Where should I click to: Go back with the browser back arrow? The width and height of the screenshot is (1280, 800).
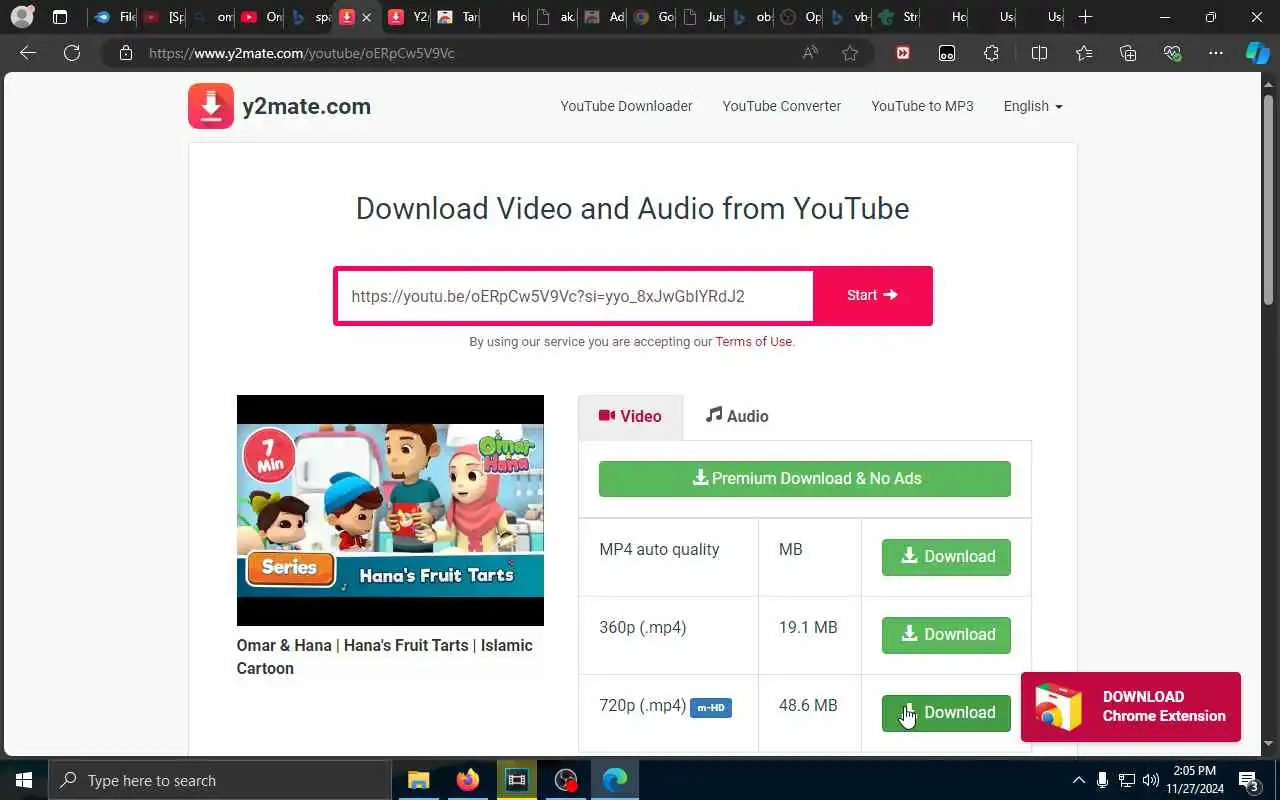click(x=28, y=53)
